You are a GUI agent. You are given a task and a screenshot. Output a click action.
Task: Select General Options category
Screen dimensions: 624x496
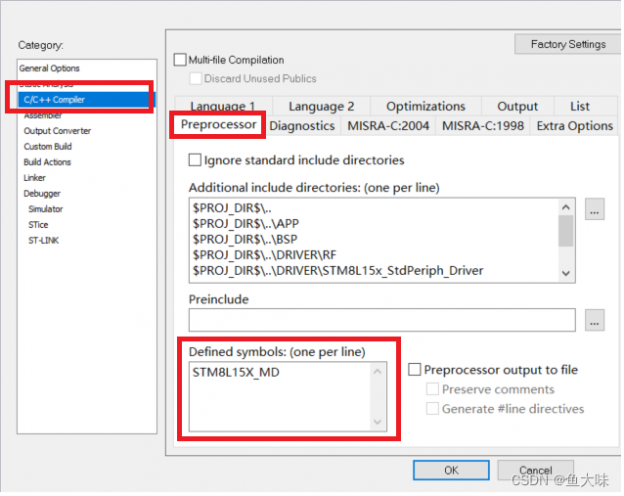(x=49, y=68)
